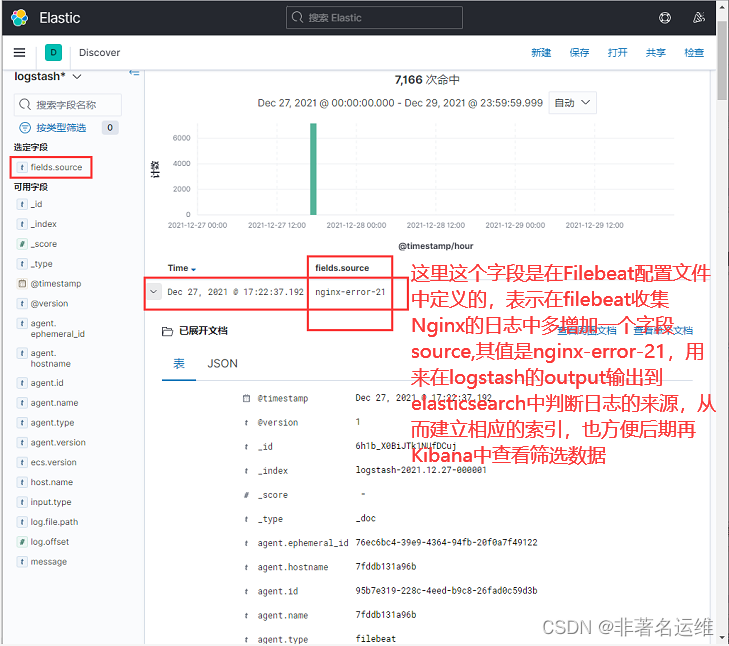Click the Share menu item in top bar
The width and height of the screenshot is (729, 646).
[656, 53]
